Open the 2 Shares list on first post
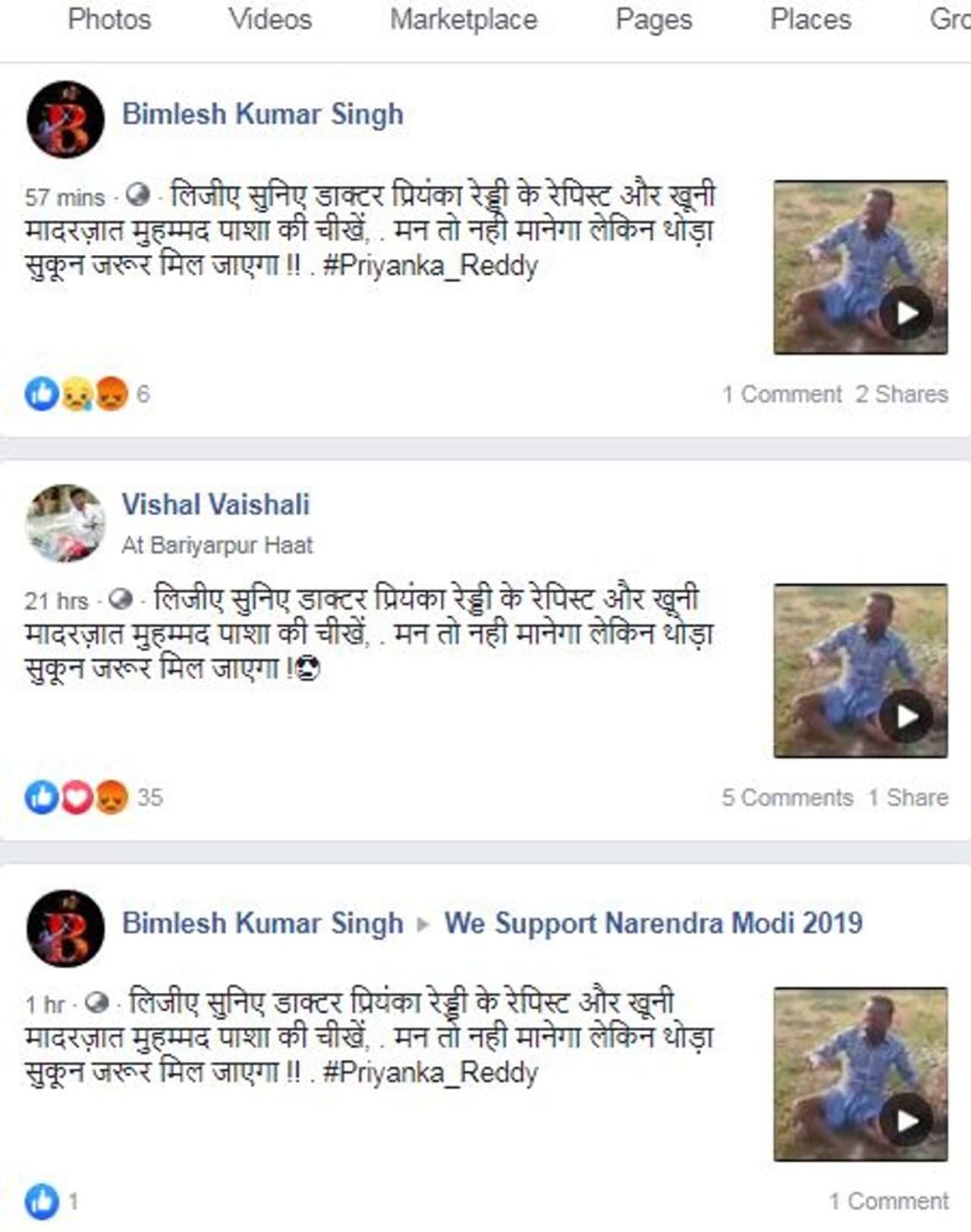Screen dimensions: 971x1232 point(902,394)
